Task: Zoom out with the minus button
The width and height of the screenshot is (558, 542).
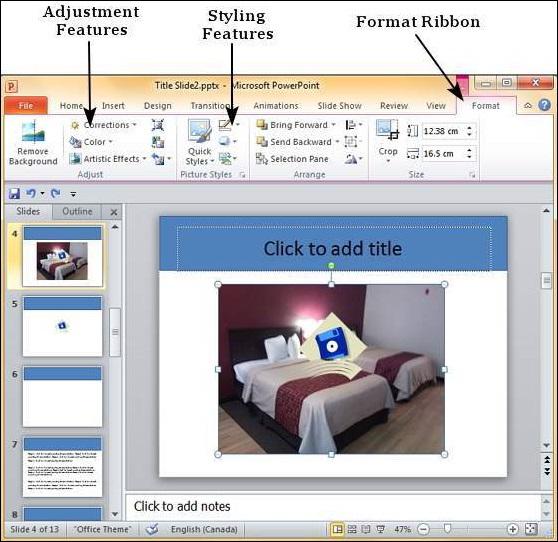Action: coord(423,530)
